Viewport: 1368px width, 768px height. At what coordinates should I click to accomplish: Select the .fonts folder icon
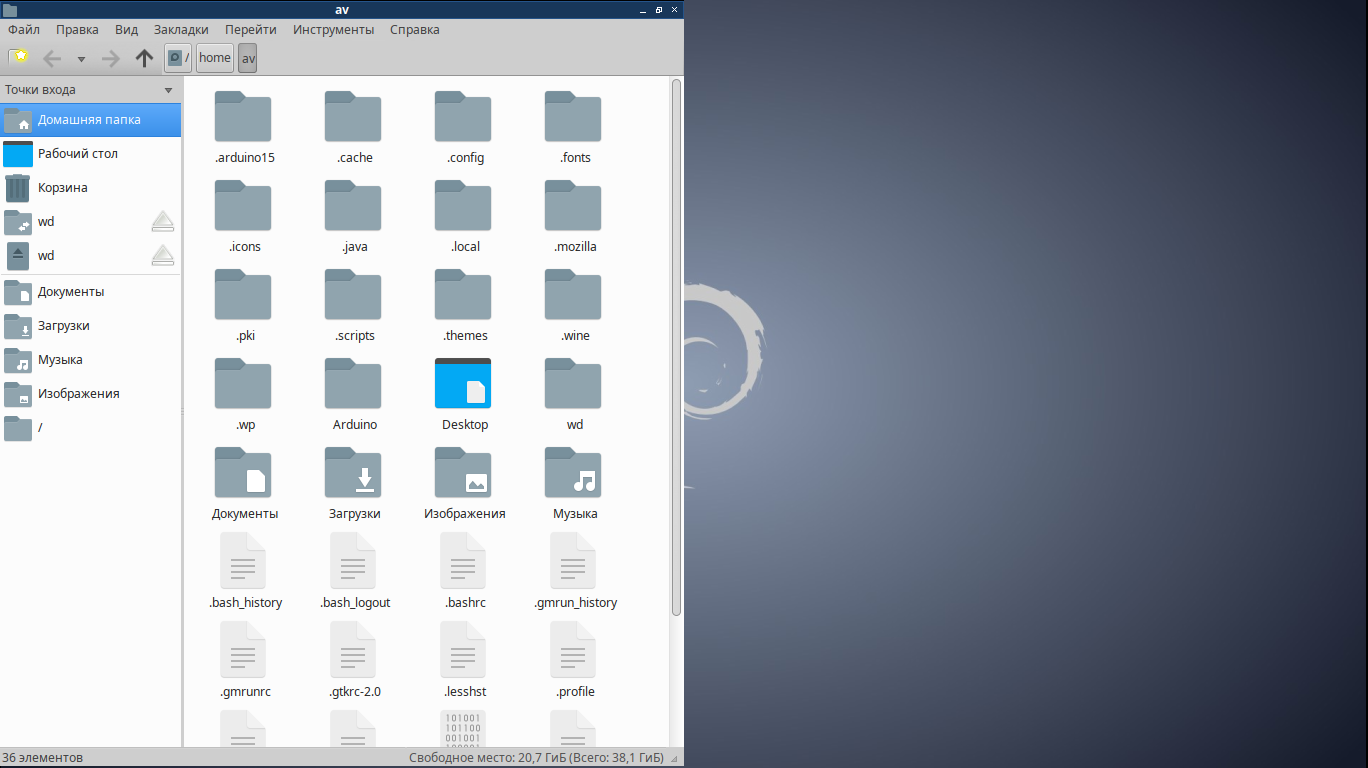pos(573,117)
